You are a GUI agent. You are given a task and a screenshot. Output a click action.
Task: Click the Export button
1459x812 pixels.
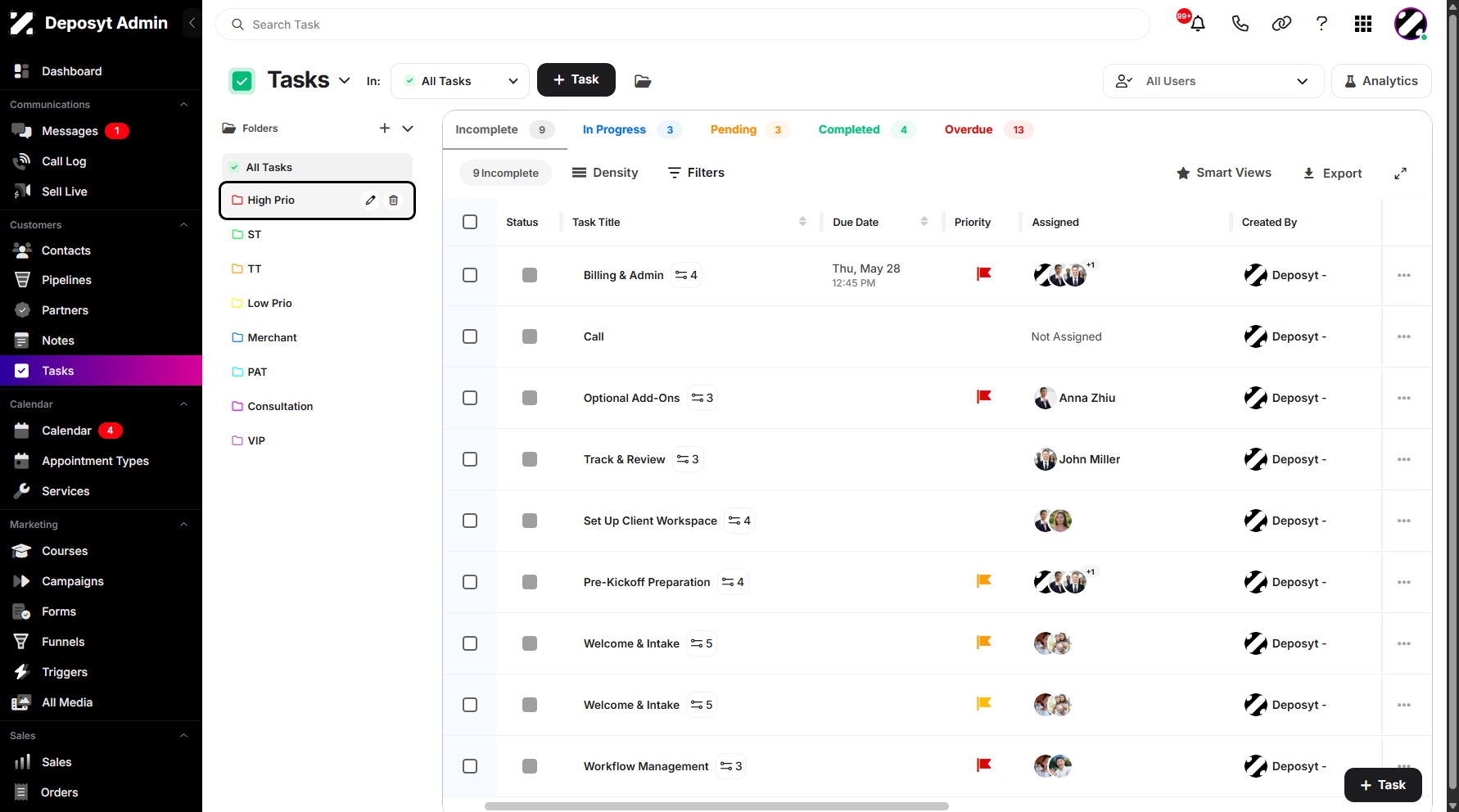[x=1332, y=174]
